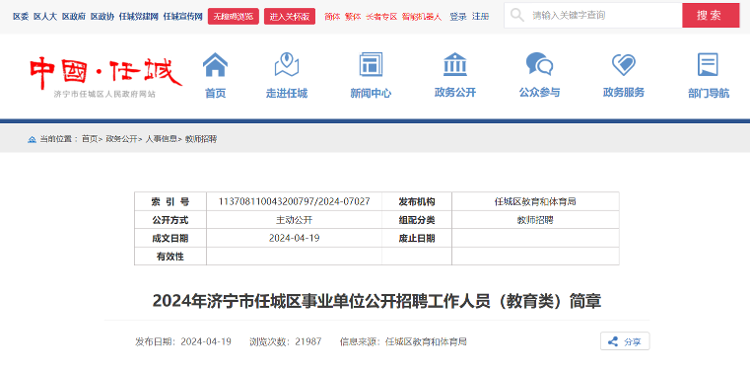
Task: Click the 公开方式 table label
Action: pyautogui.click(x=170, y=220)
